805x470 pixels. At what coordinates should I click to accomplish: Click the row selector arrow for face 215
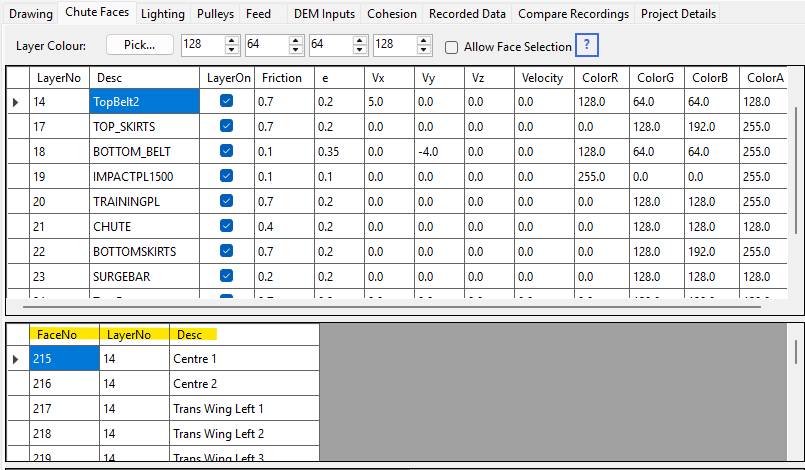tap(17, 359)
